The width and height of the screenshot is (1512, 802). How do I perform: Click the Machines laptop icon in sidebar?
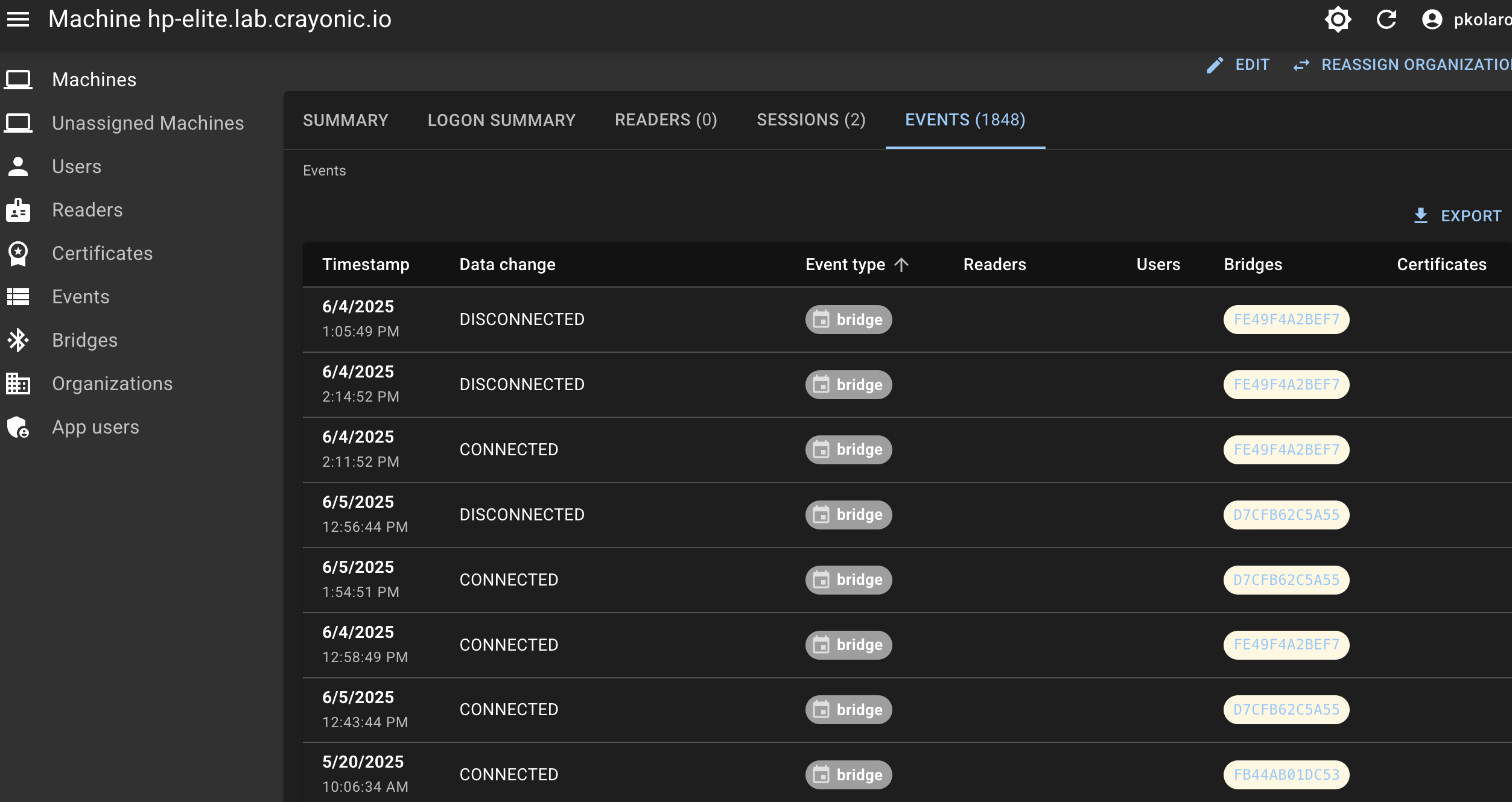click(18, 80)
